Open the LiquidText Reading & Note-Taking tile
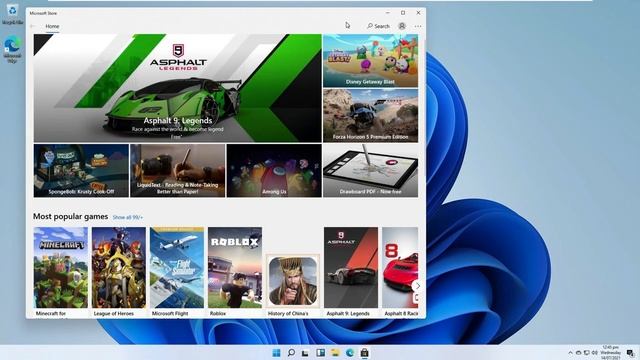This screenshot has width=640, height=360. pos(178,171)
